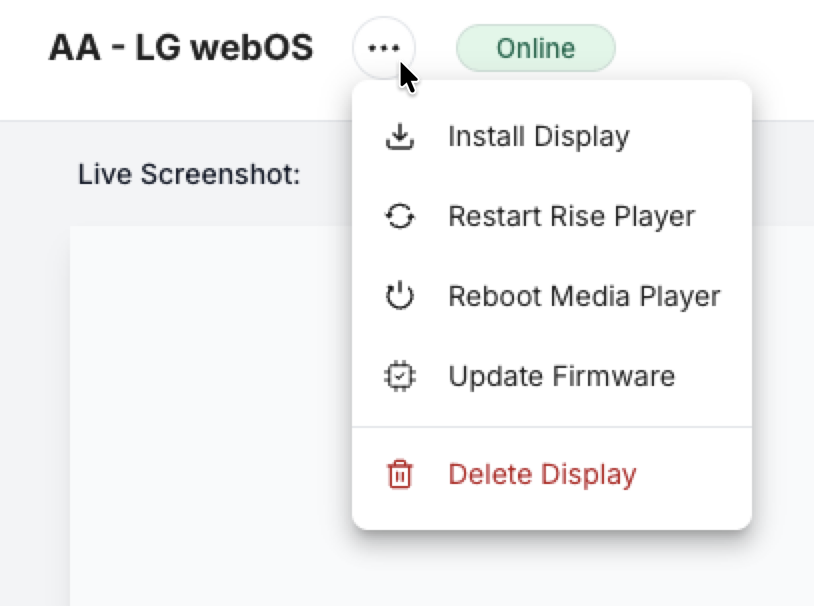Choose Restart Rise Player from the menu

pyautogui.click(x=571, y=217)
